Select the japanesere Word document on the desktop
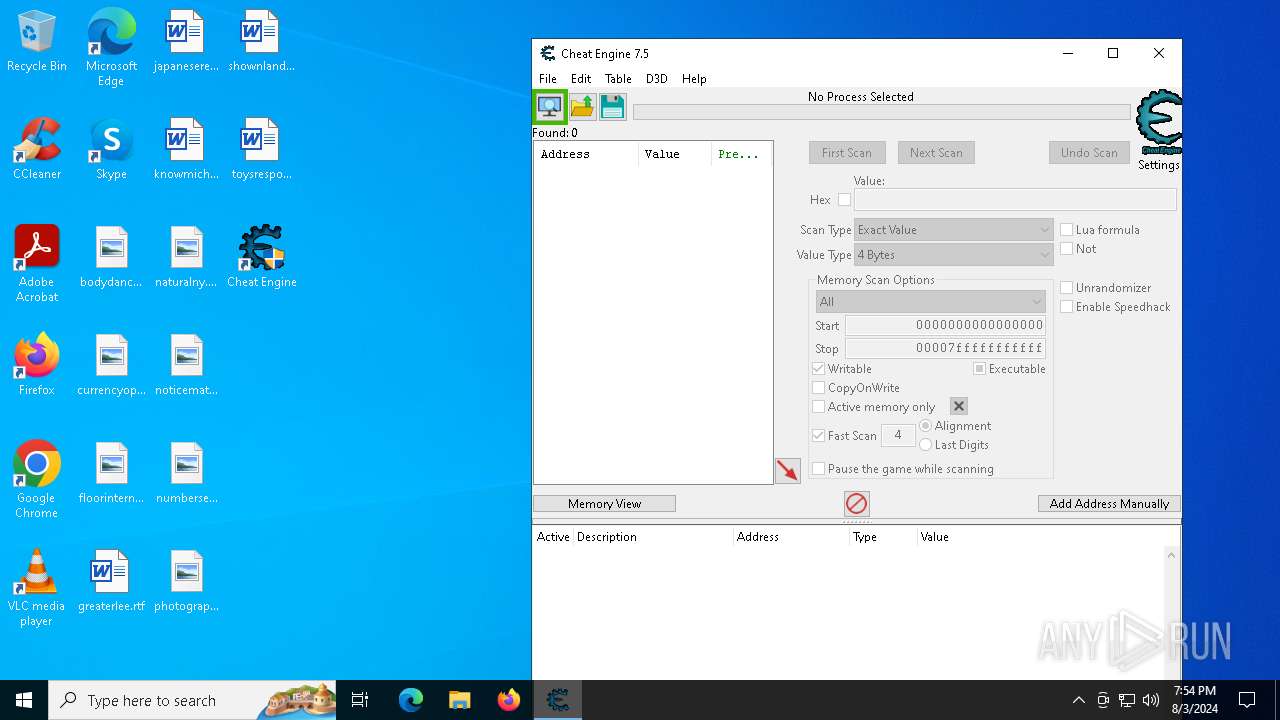Image resolution: width=1280 pixels, height=720 pixels. tap(186, 42)
